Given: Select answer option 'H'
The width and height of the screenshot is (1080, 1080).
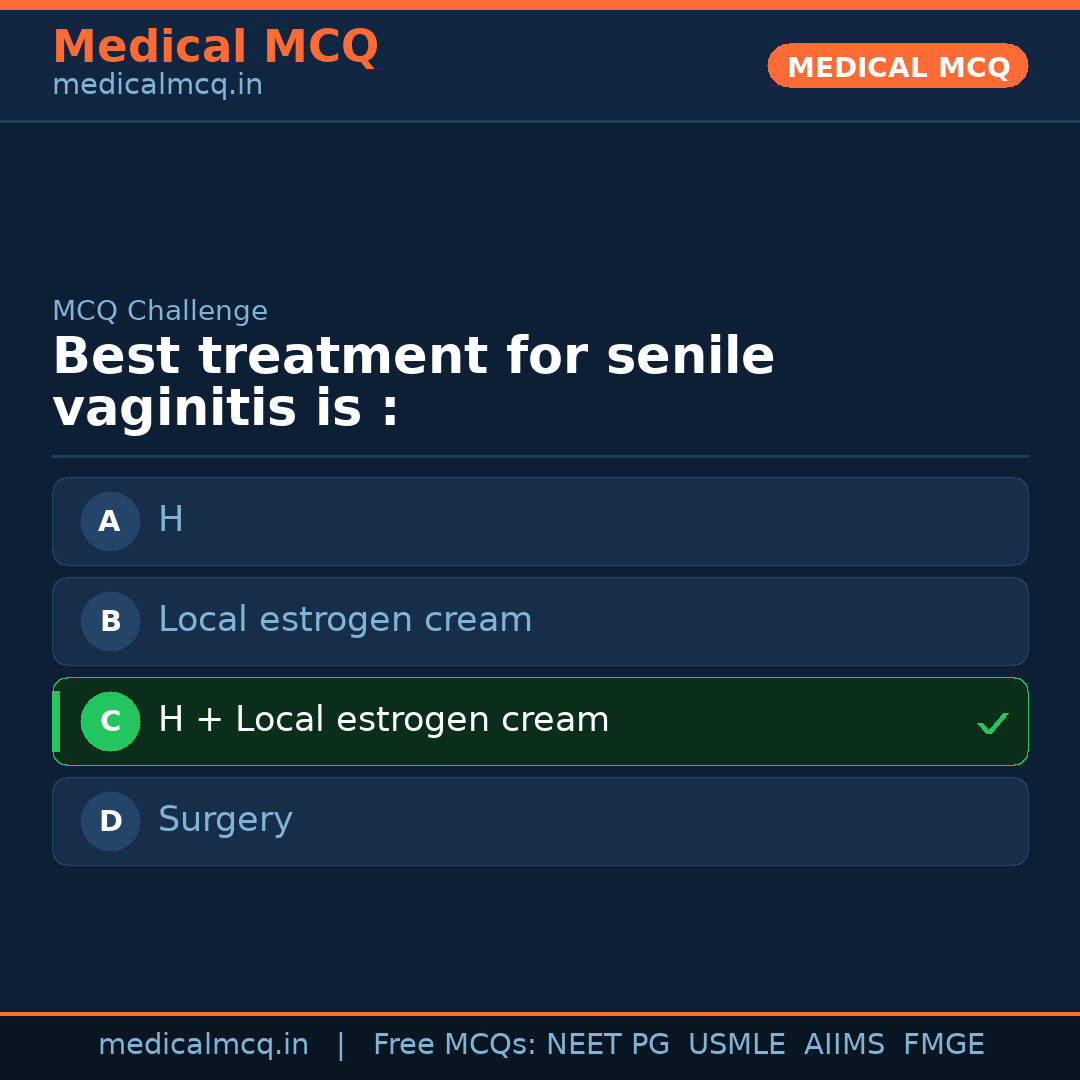Looking at the screenshot, I should [x=540, y=521].
